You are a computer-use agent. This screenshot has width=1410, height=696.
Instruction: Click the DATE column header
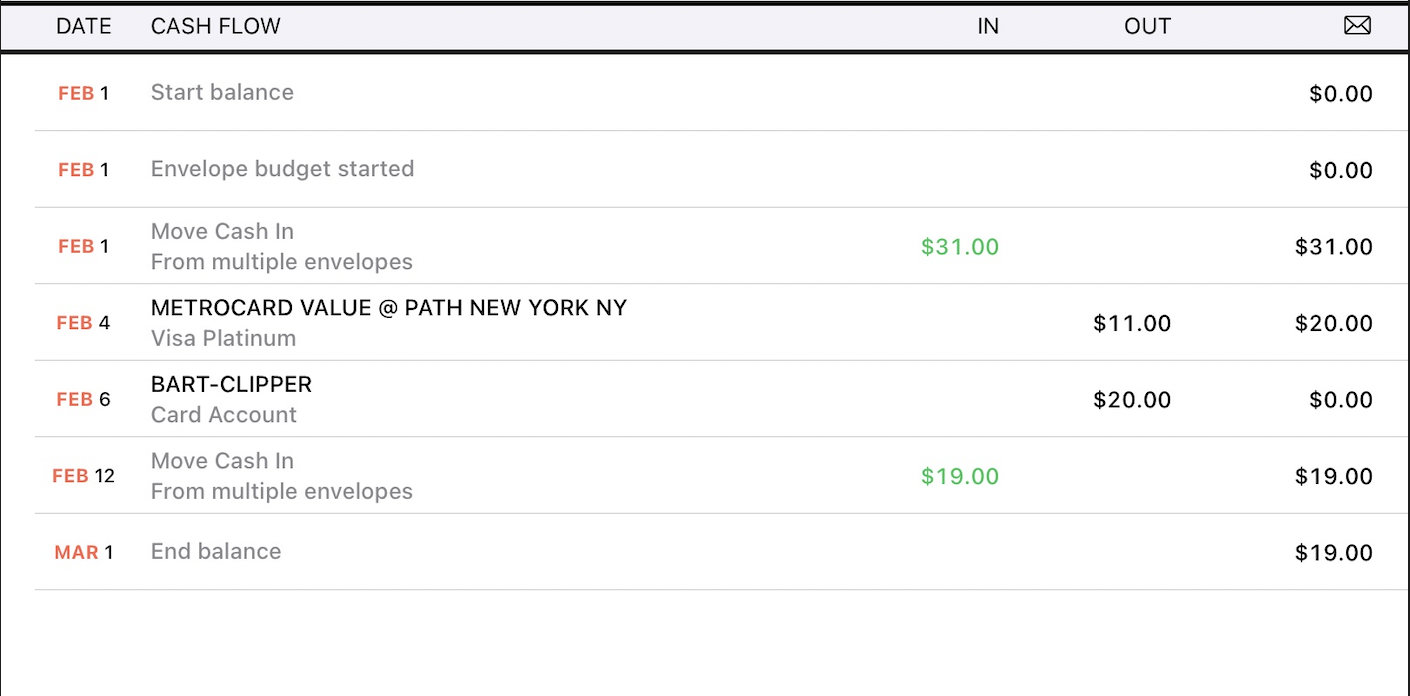click(84, 27)
